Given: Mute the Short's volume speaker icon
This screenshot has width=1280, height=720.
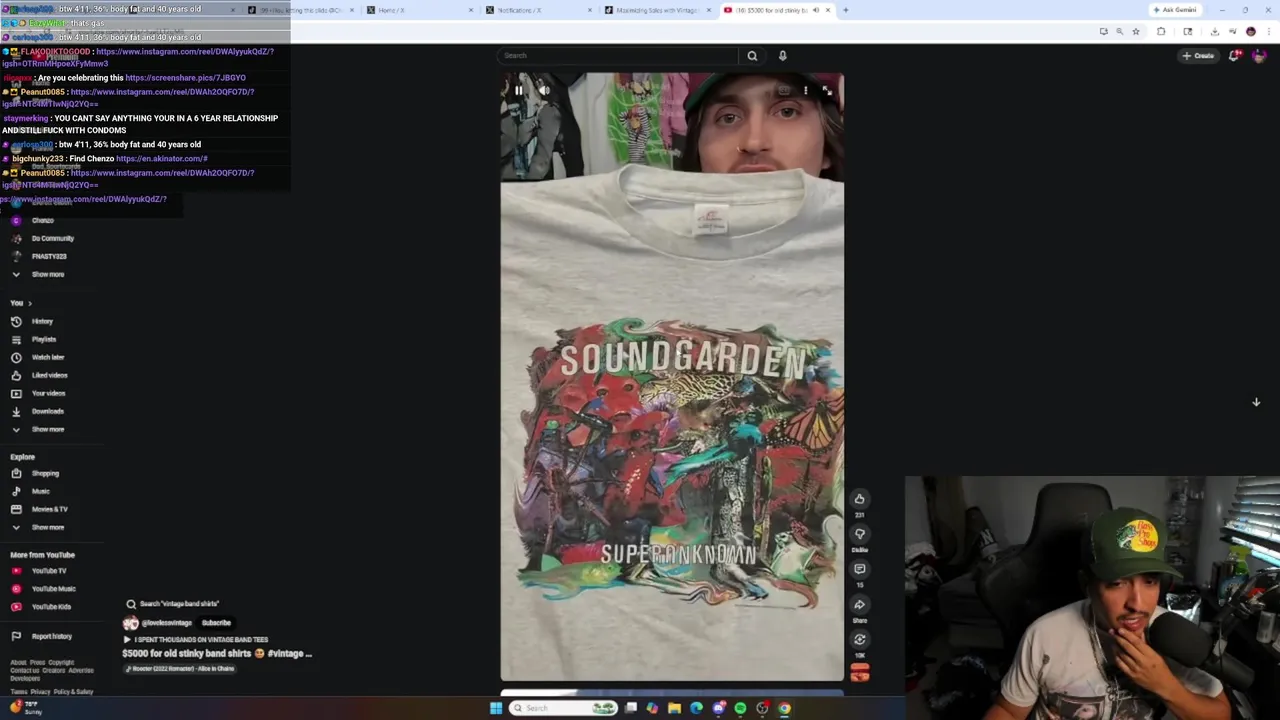Looking at the screenshot, I should tap(544, 90).
